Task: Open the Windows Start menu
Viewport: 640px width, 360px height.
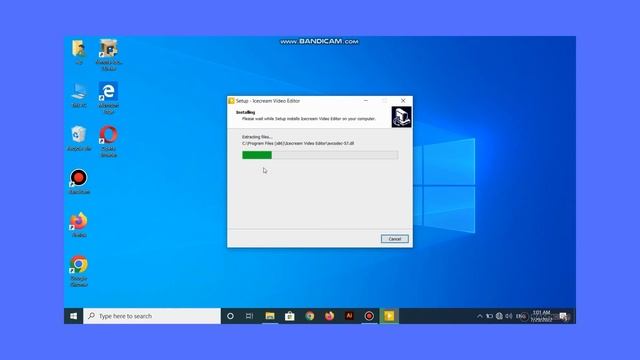Action: pyautogui.click(x=73, y=316)
